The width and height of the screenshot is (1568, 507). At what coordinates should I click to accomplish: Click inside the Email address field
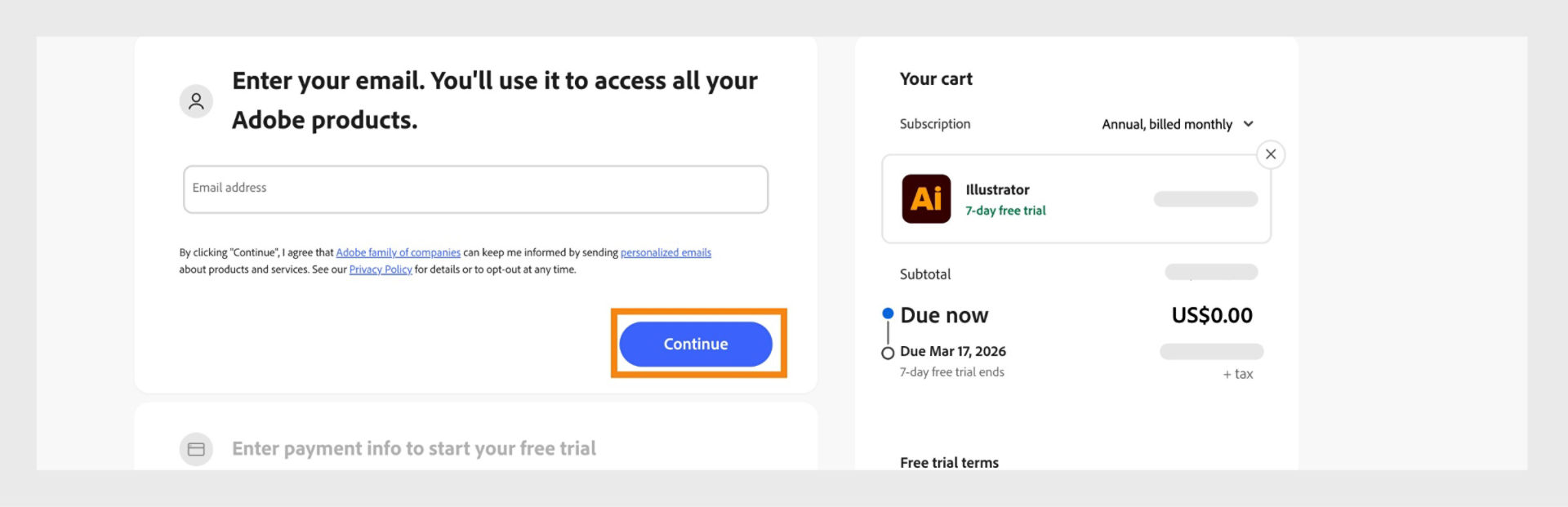[x=474, y=188]
